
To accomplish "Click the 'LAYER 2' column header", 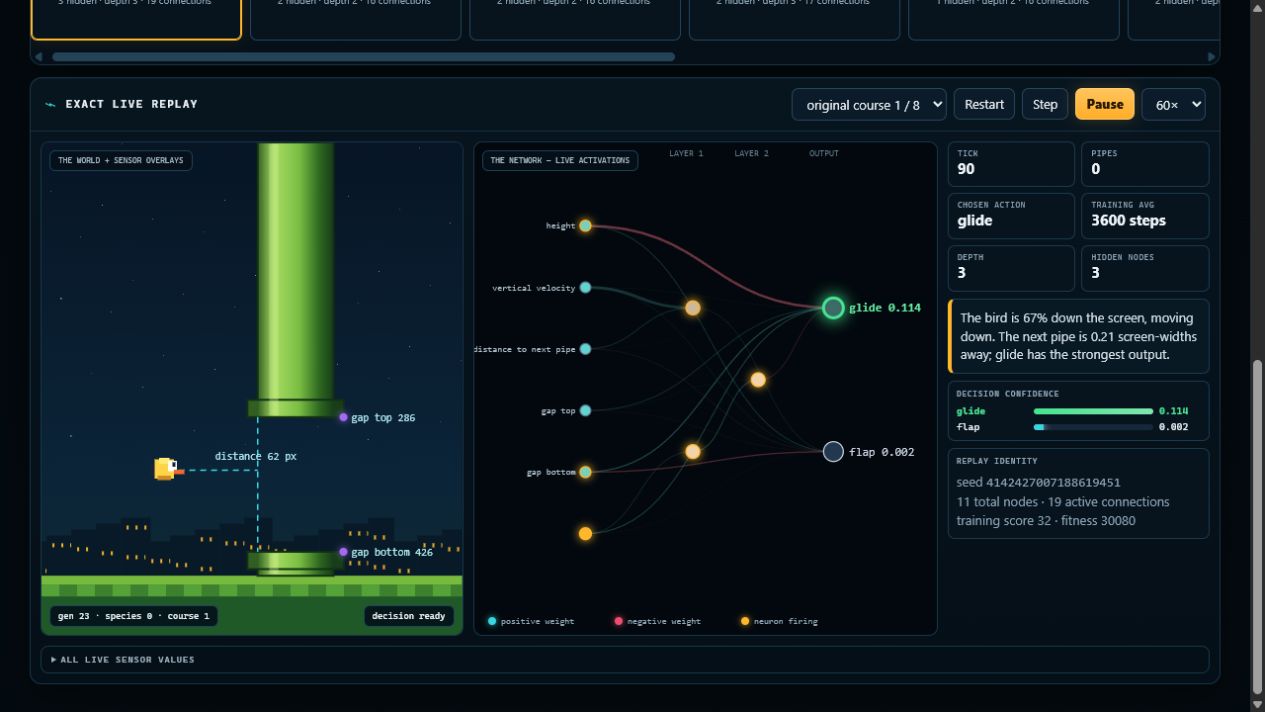I will coord(752,154).
